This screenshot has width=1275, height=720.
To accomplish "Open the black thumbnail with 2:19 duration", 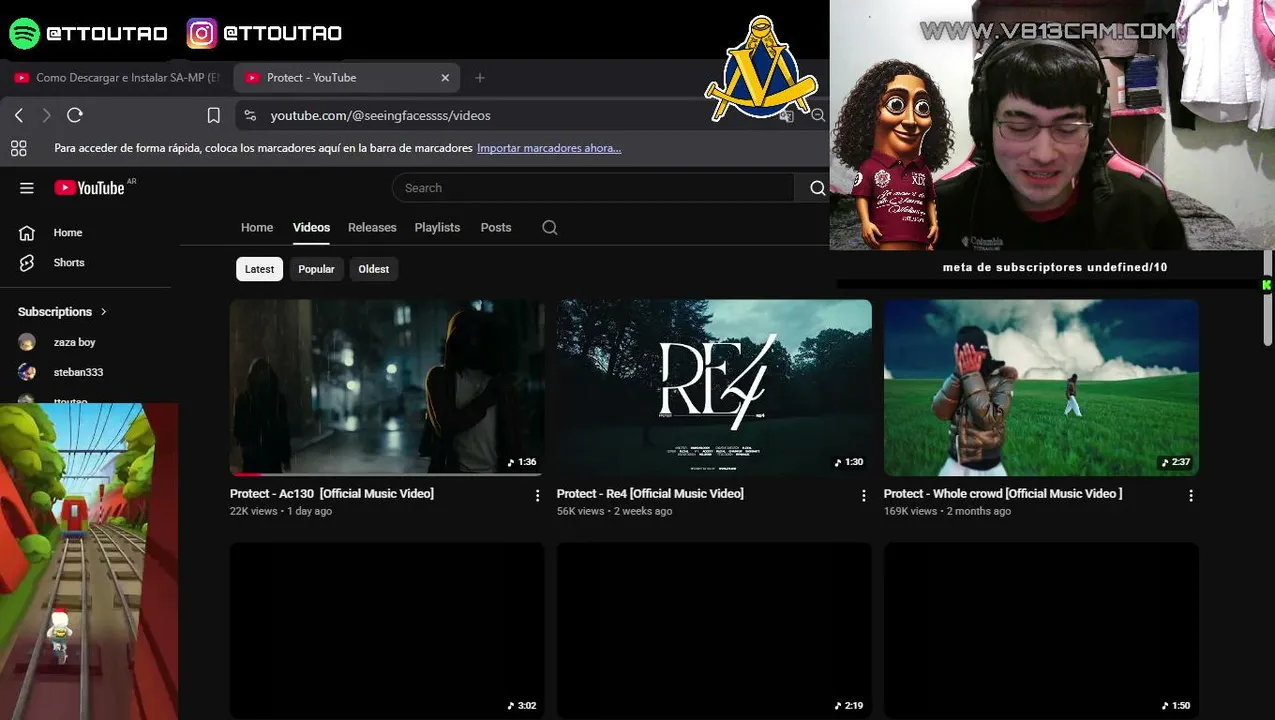I will pos(714,631).
